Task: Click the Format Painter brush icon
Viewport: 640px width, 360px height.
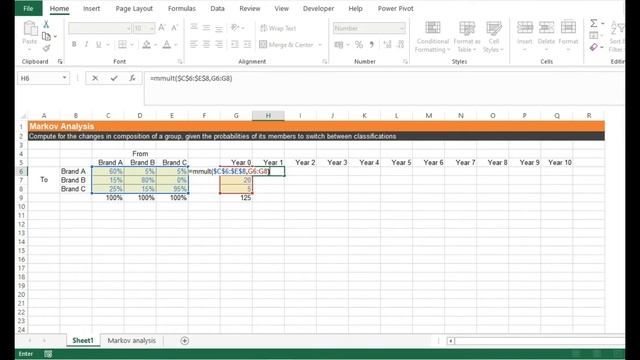Action: click(x=46, y=48)
